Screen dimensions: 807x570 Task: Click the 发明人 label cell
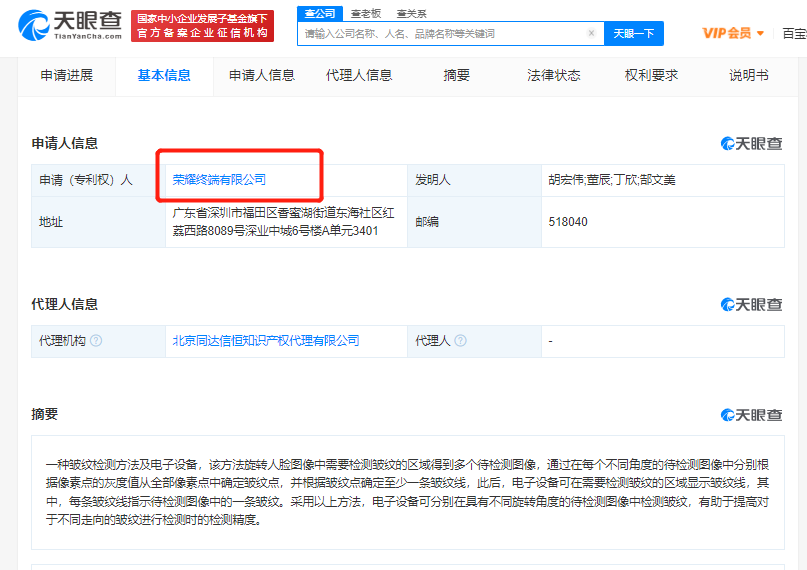(x=474, y=180)
